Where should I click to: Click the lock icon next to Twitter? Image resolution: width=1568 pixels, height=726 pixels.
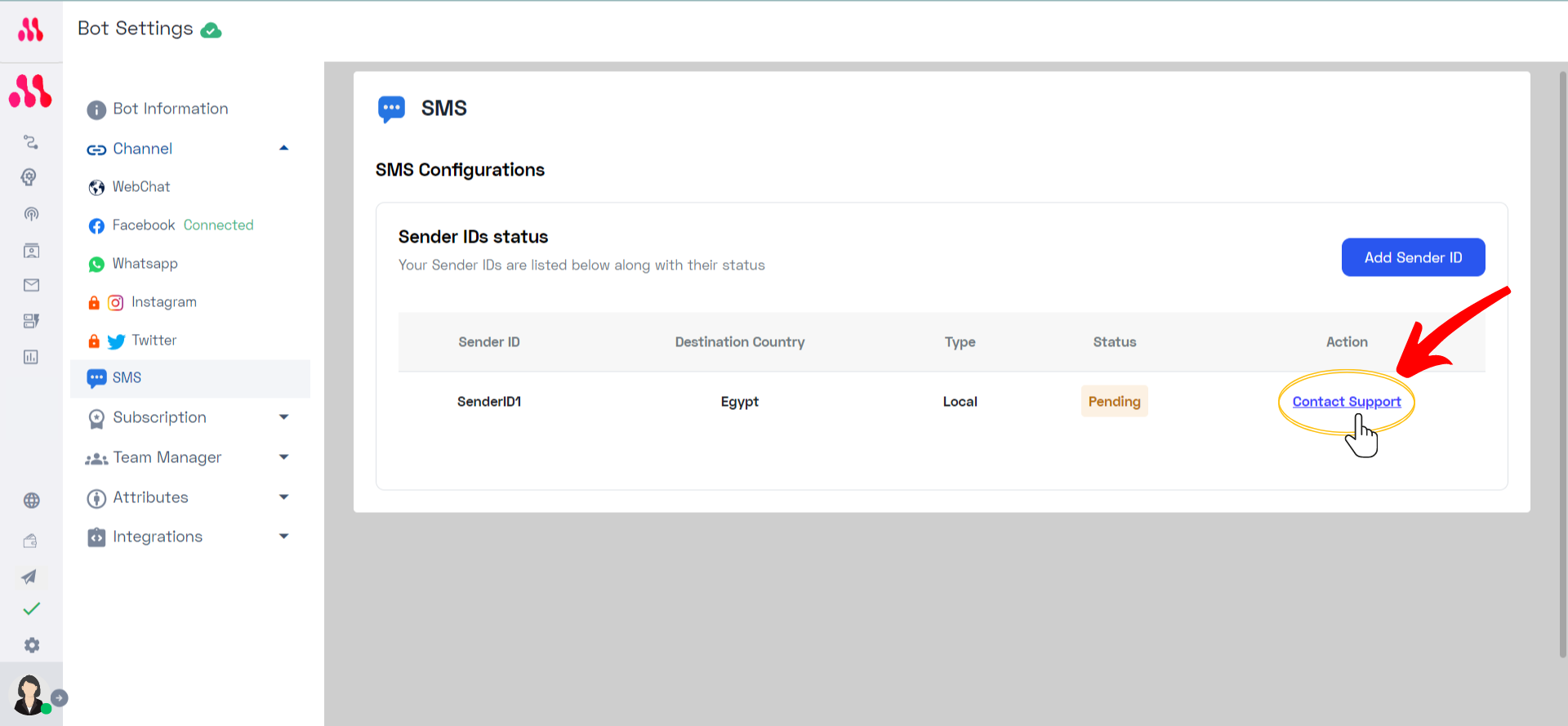point(94,341)
